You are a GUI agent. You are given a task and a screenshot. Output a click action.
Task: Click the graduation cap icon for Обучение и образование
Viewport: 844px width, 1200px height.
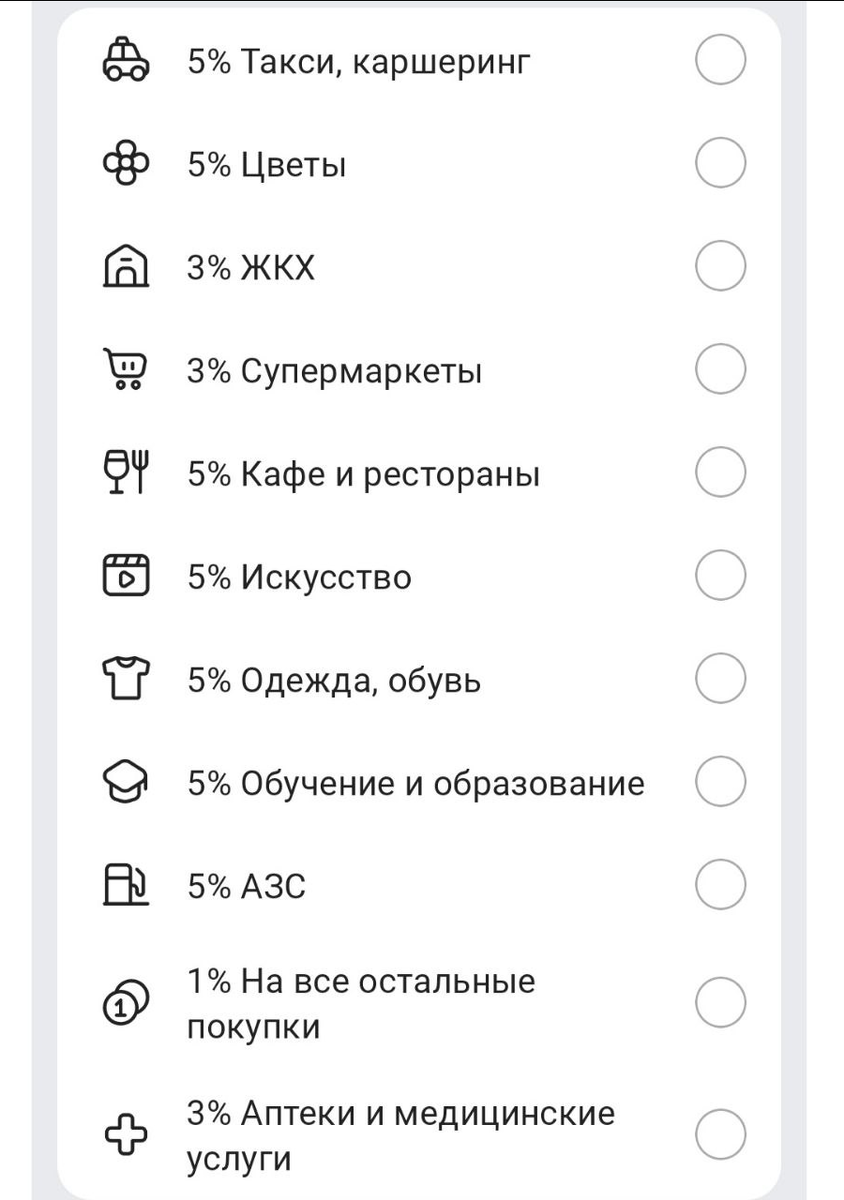click(125, 780)
